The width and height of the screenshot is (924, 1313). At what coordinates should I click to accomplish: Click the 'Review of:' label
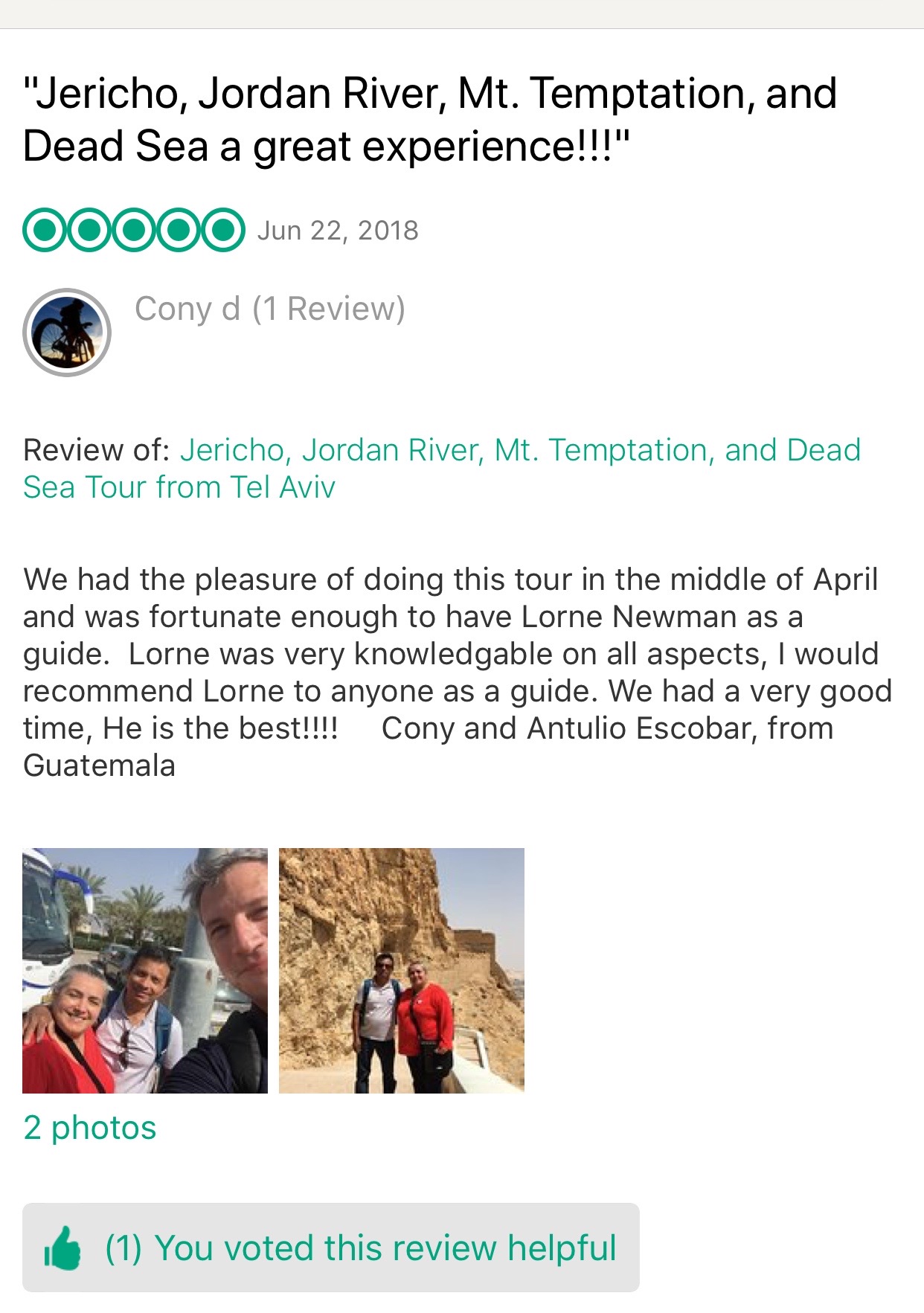pyautogui.click(x=97, y=450)
